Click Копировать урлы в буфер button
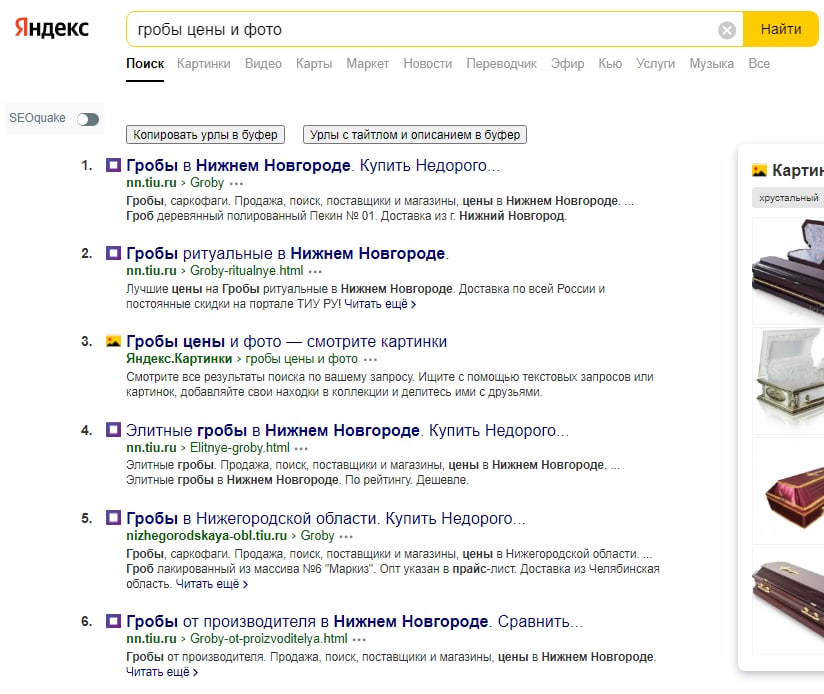Image resolution: width=824 pixels, height=694 pixels. click(205, 134)
